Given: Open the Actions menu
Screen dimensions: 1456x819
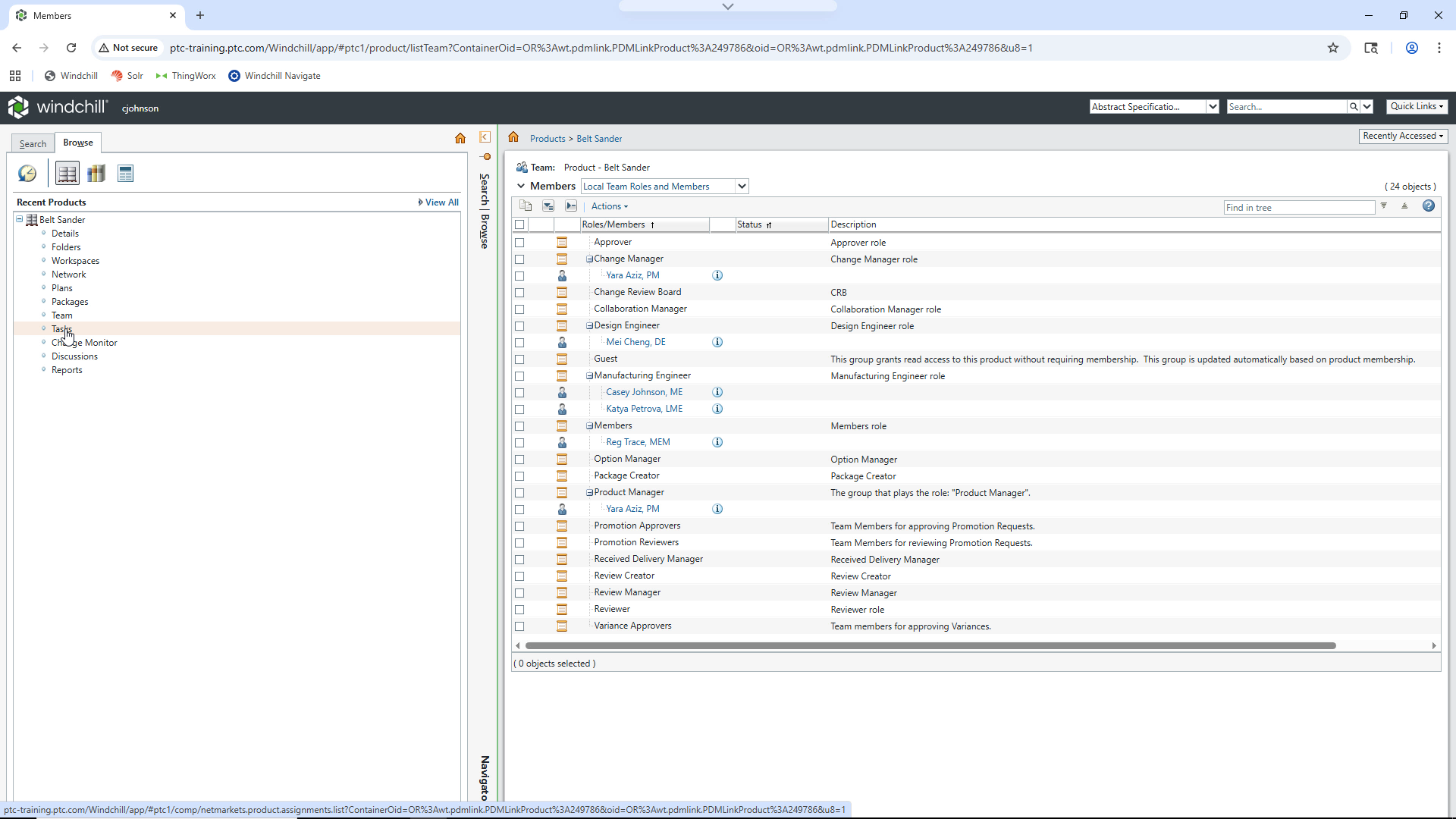Looking at the screenshot, I should 609,206.
